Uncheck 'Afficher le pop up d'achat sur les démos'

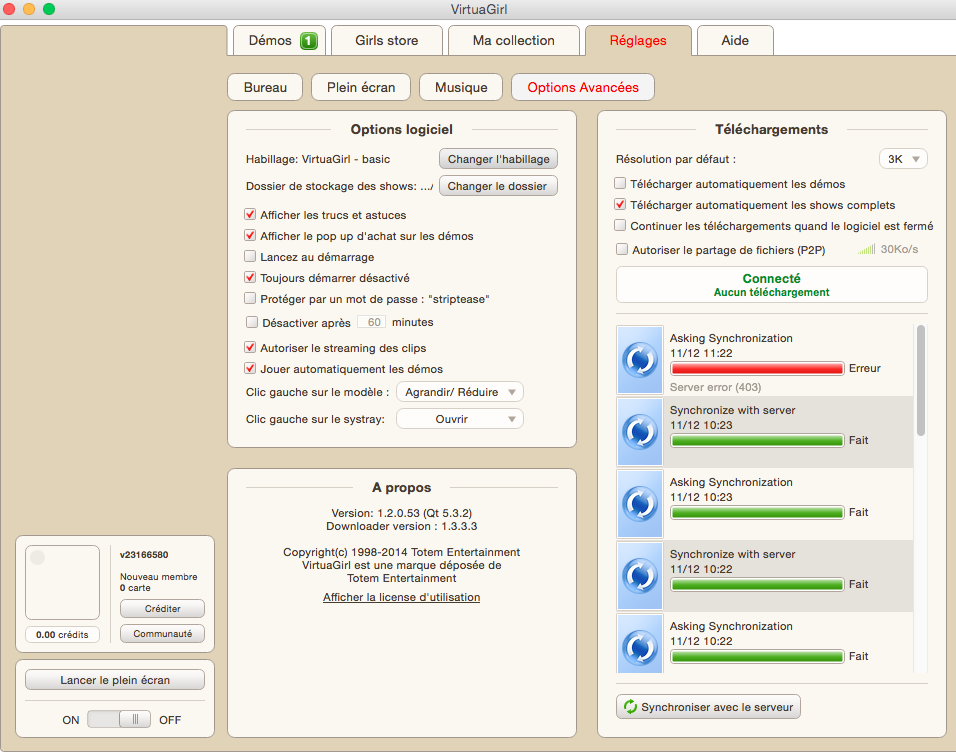tap(250, 235)
